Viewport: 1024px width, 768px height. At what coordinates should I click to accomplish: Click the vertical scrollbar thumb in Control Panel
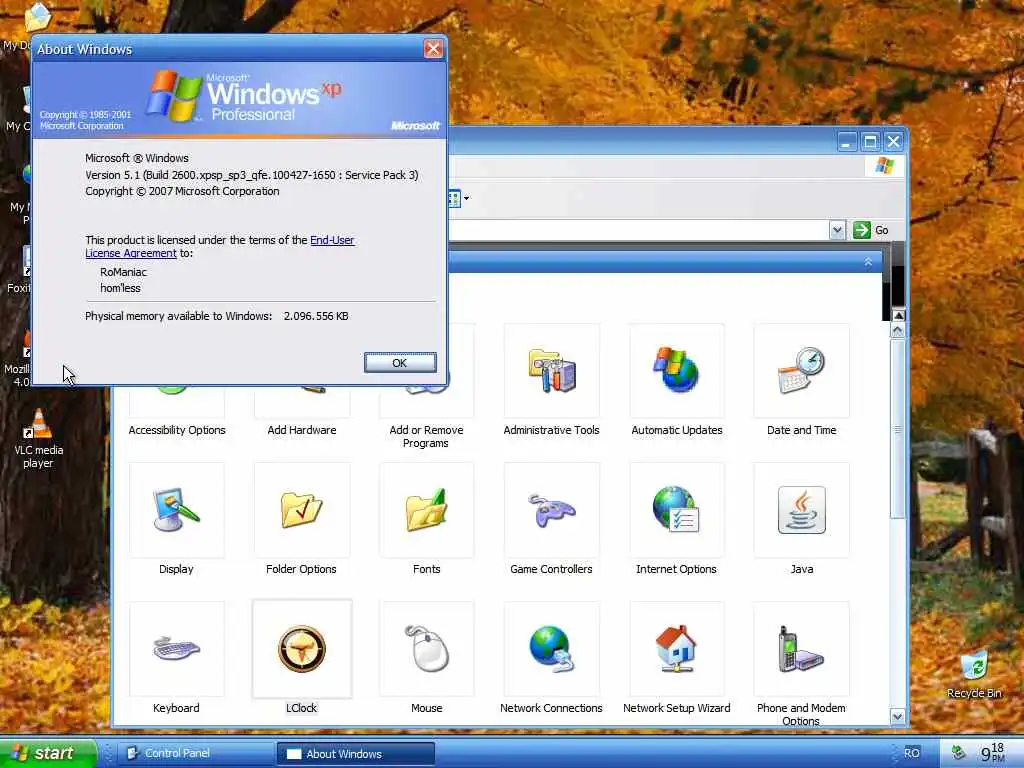click(x=898, y=429)
